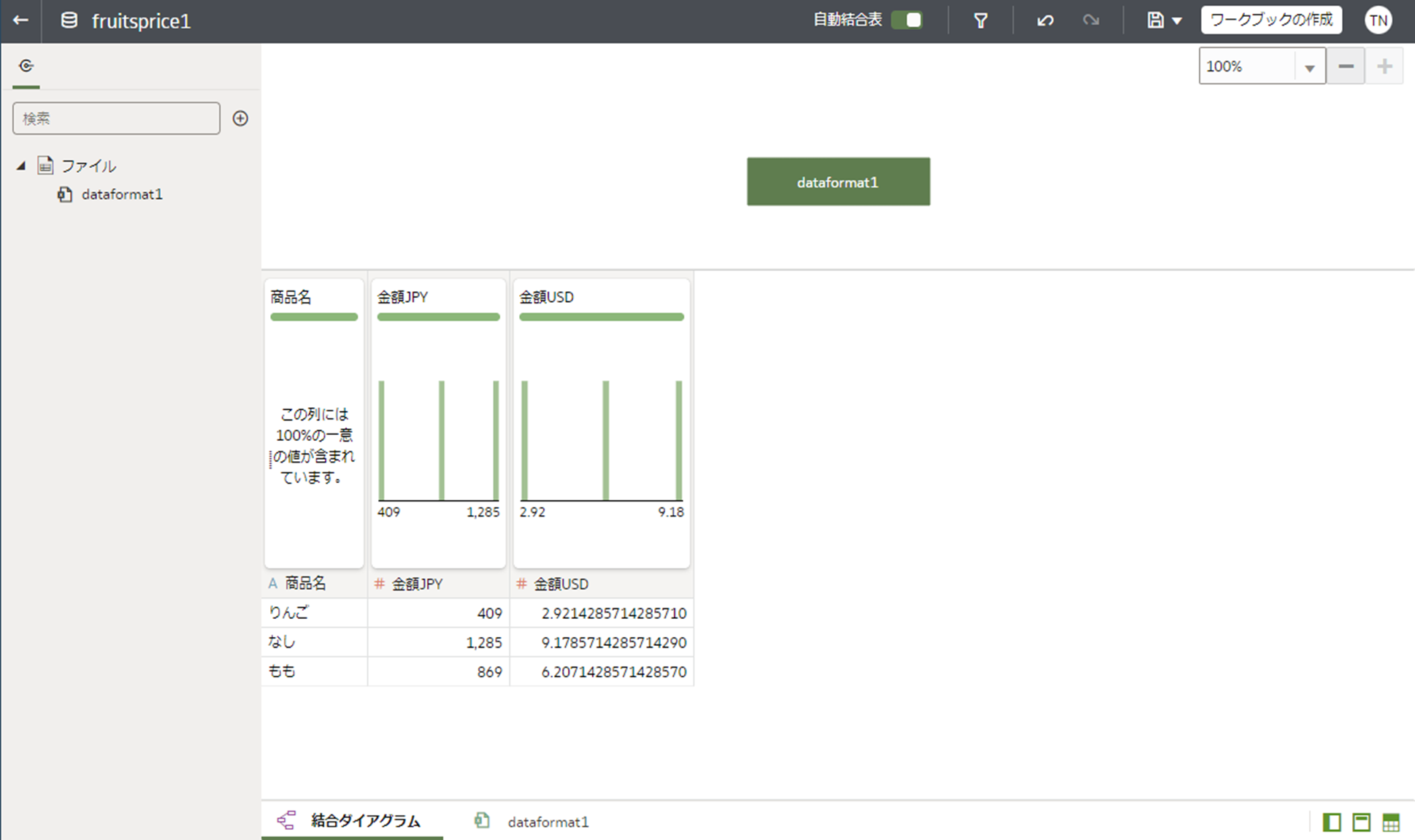Click the zoom out minus button
The width and height of the screenshot is (1415, 840).
point(1346,66)
